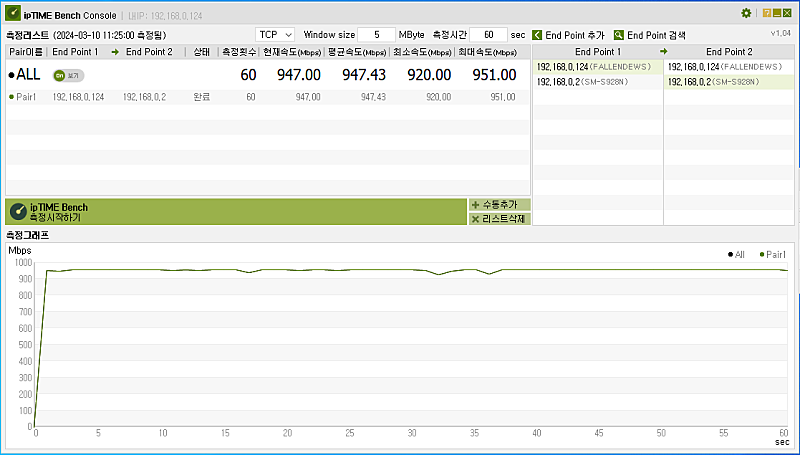Click ALL row maximum speed 951.00
800x455 pixels.
point(494,75)
